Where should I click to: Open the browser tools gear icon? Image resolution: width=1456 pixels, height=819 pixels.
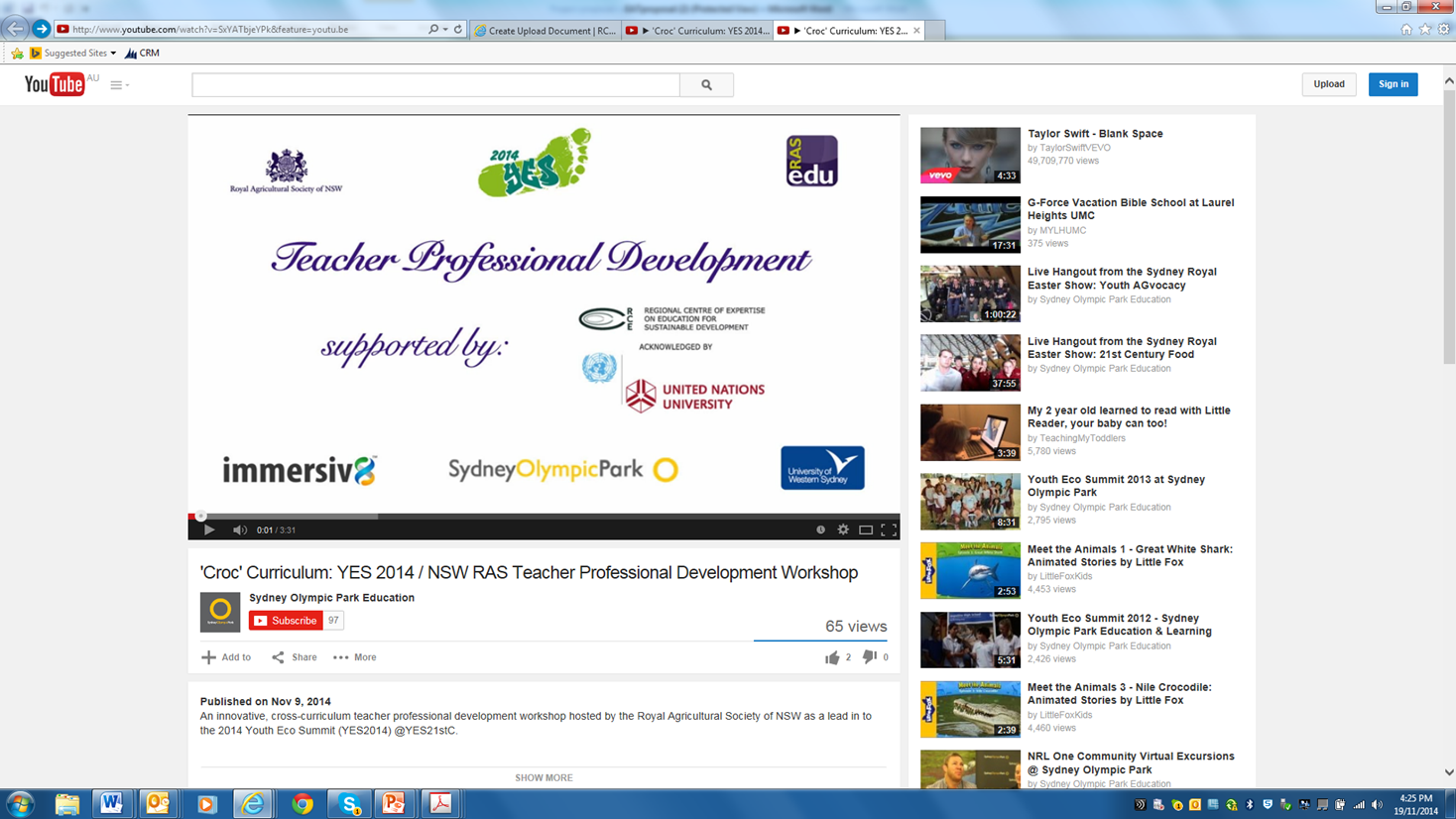pos(1444,30)
